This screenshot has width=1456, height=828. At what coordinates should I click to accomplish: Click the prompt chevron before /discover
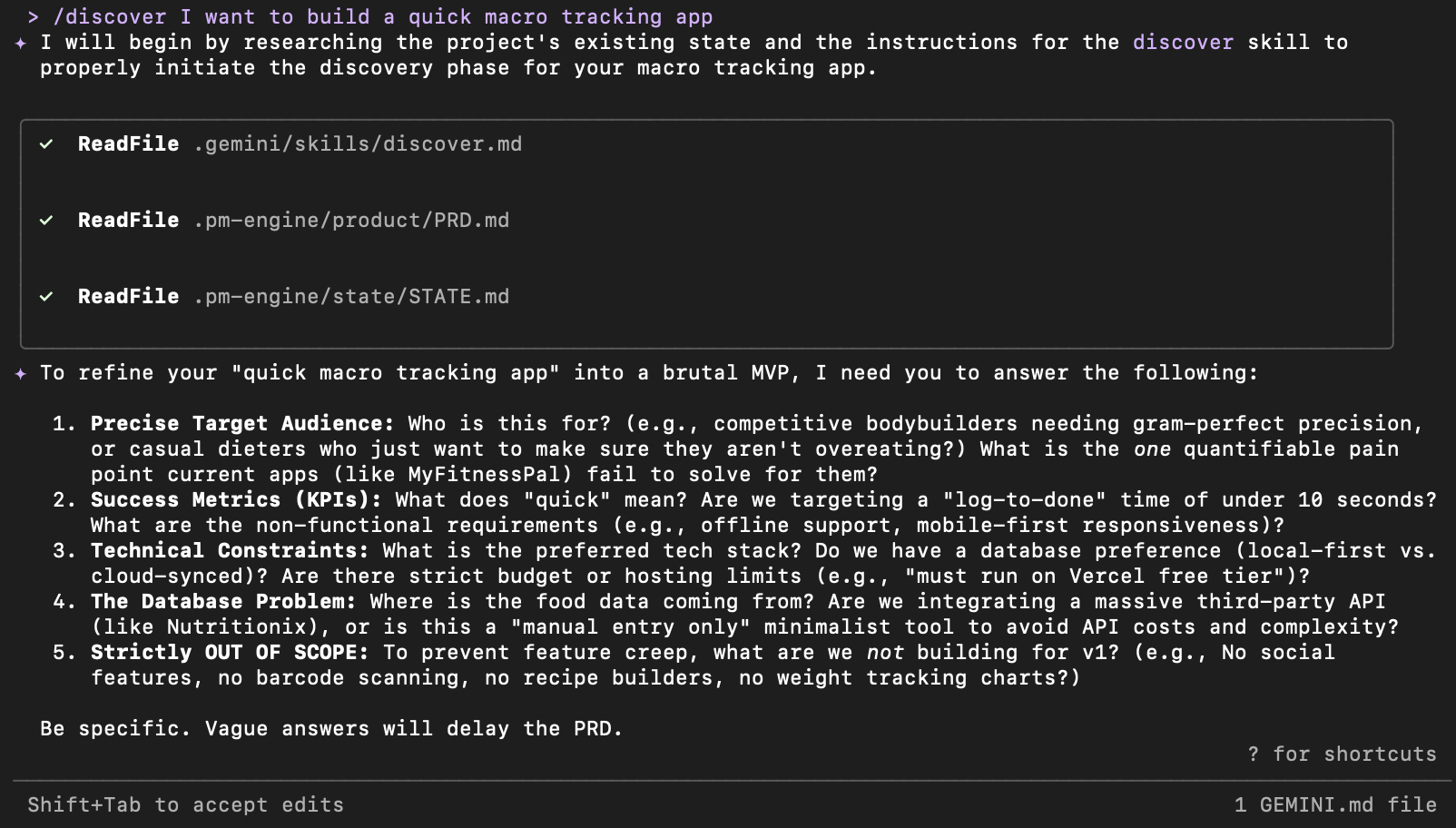tap(34, 17)
